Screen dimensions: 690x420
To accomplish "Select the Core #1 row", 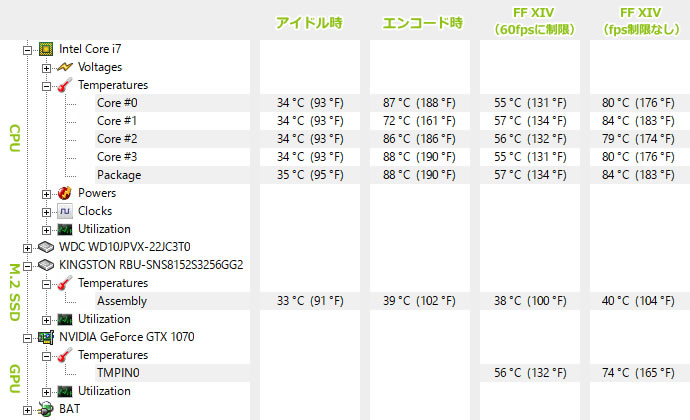I will 172,121.
